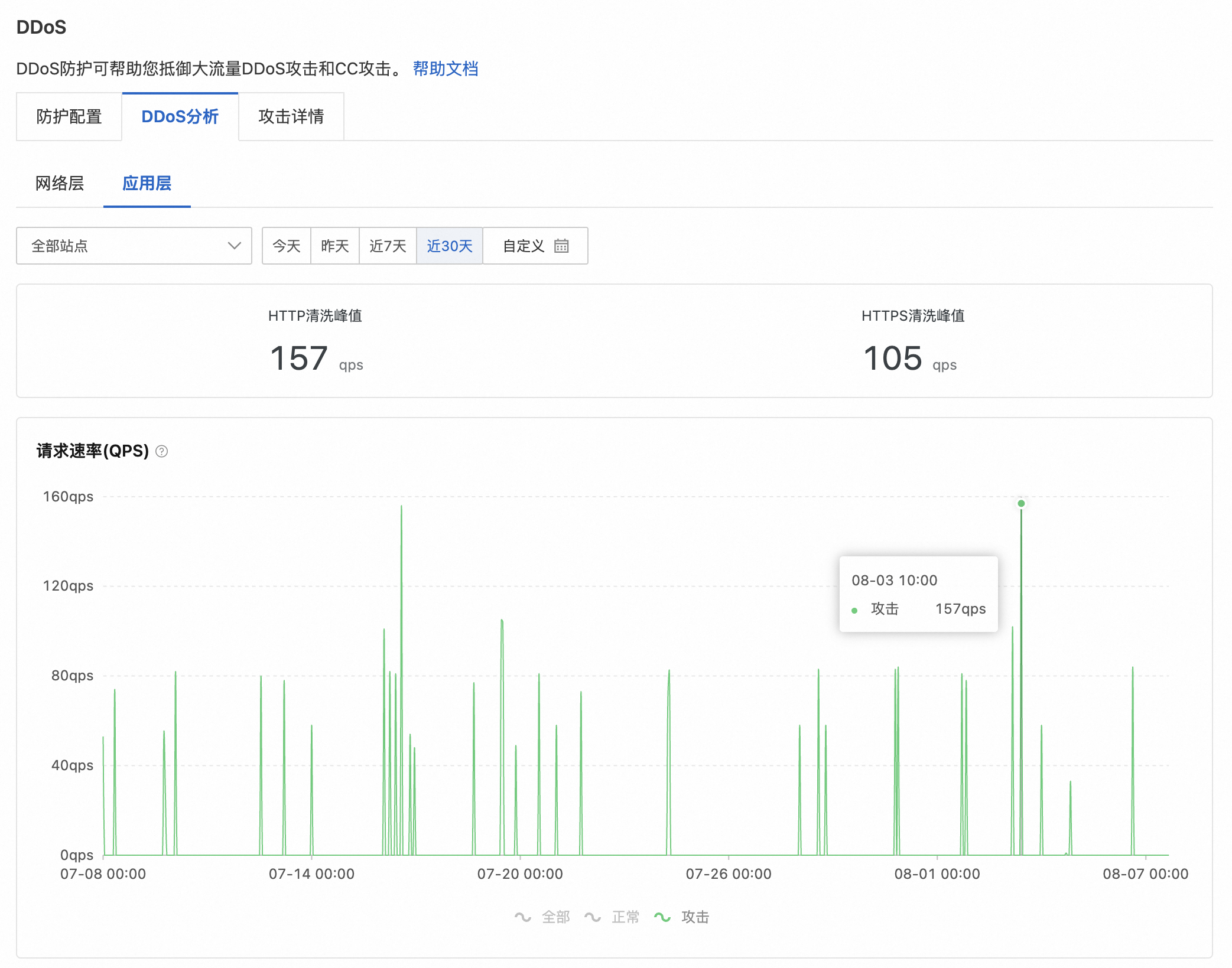Click the green 攻击 legend line icon

(662, 917)
